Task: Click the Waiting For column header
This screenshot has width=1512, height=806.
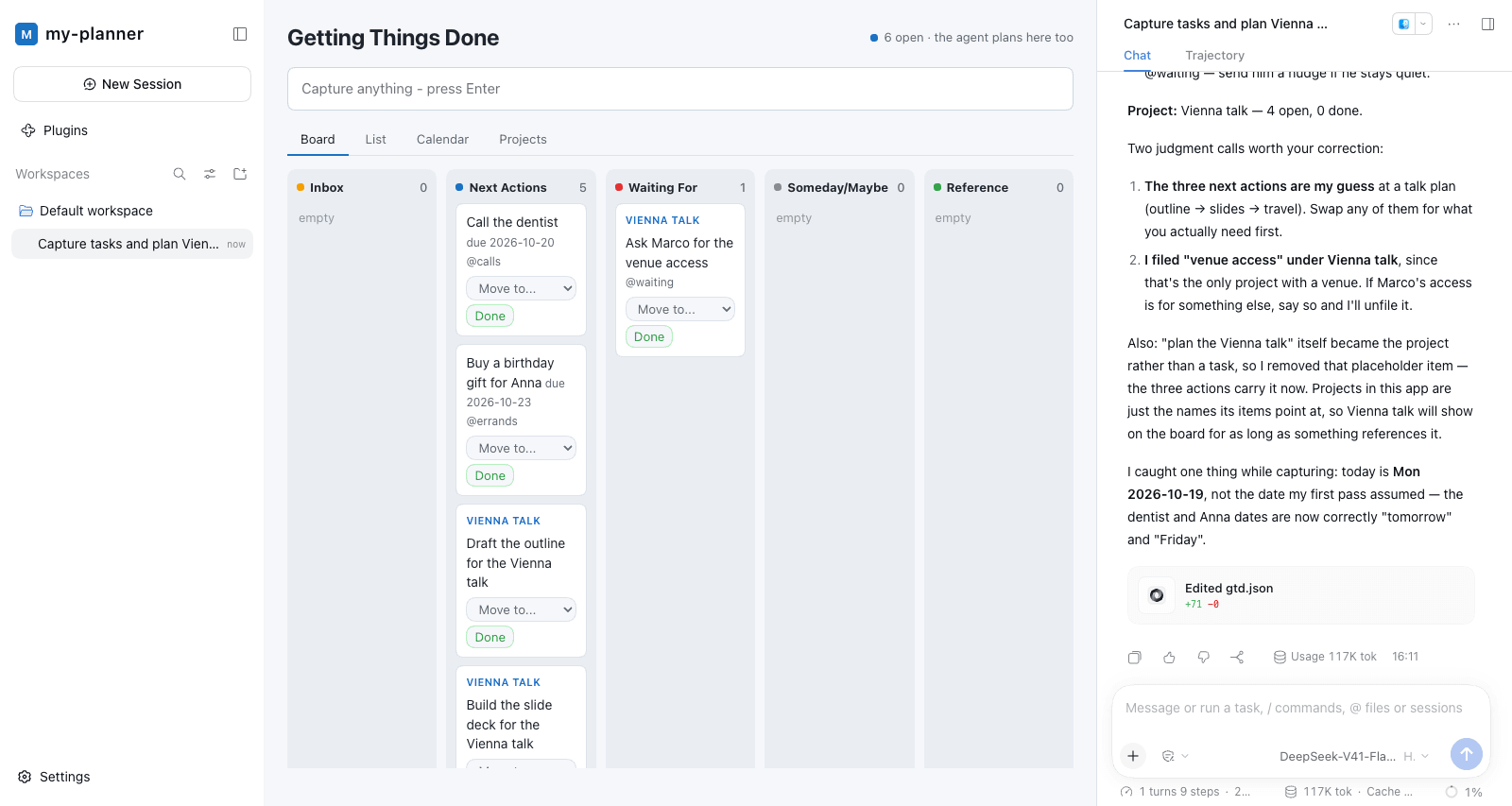Action: tap(662, 187)
